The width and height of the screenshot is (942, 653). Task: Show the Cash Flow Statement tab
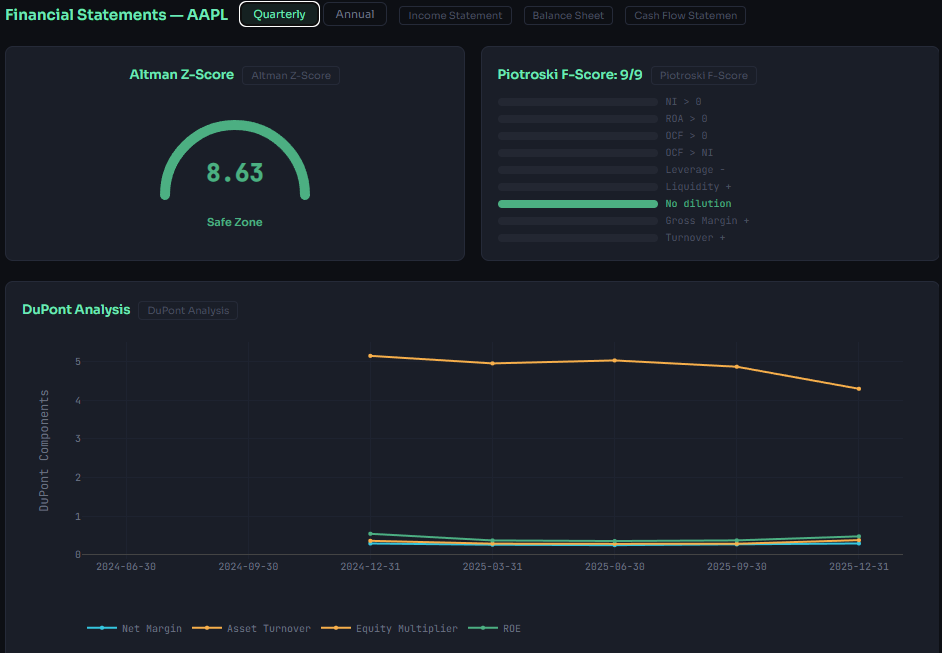tap(685, 16)
